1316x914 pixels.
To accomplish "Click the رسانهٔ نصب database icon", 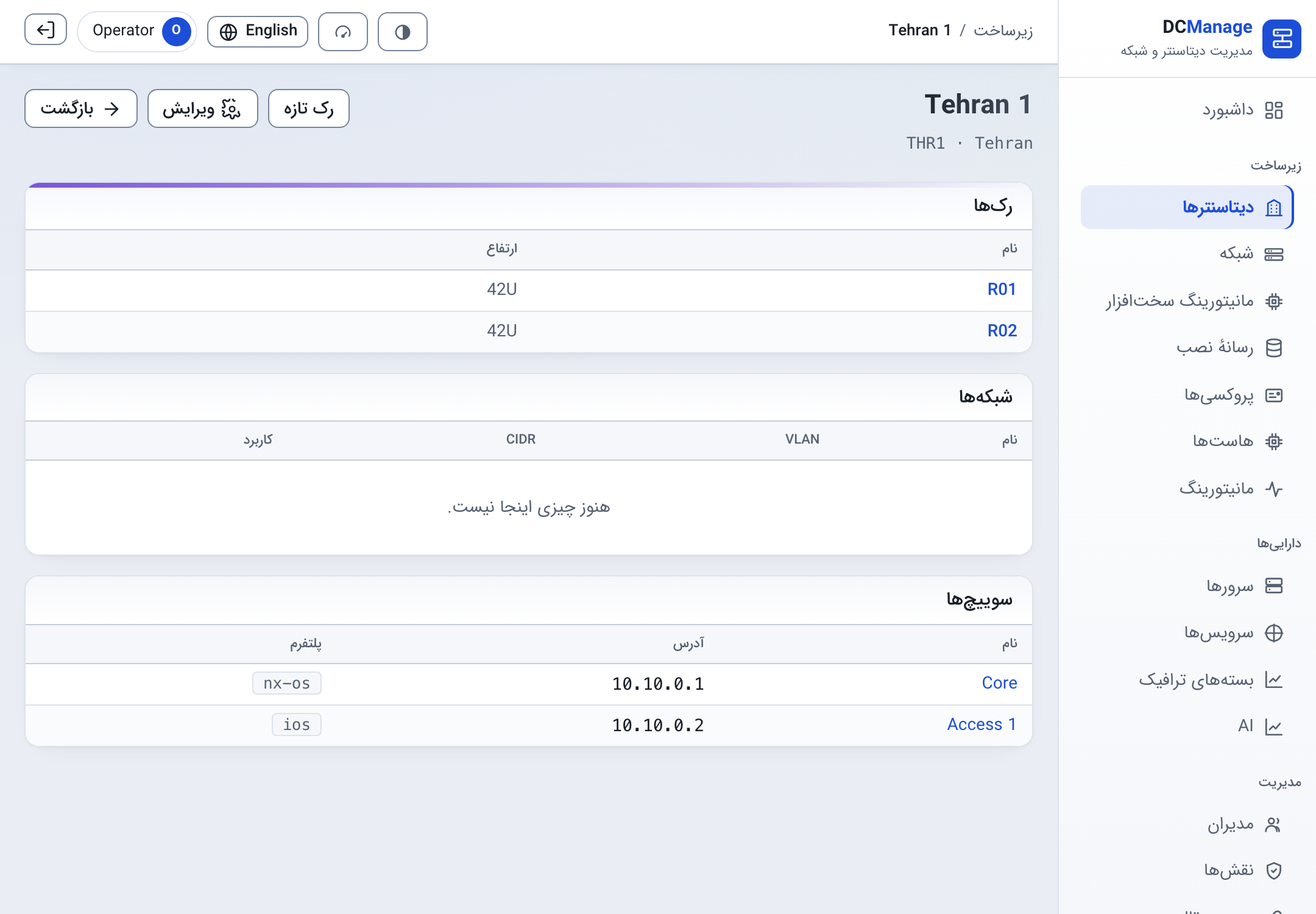I will 1274,348.
